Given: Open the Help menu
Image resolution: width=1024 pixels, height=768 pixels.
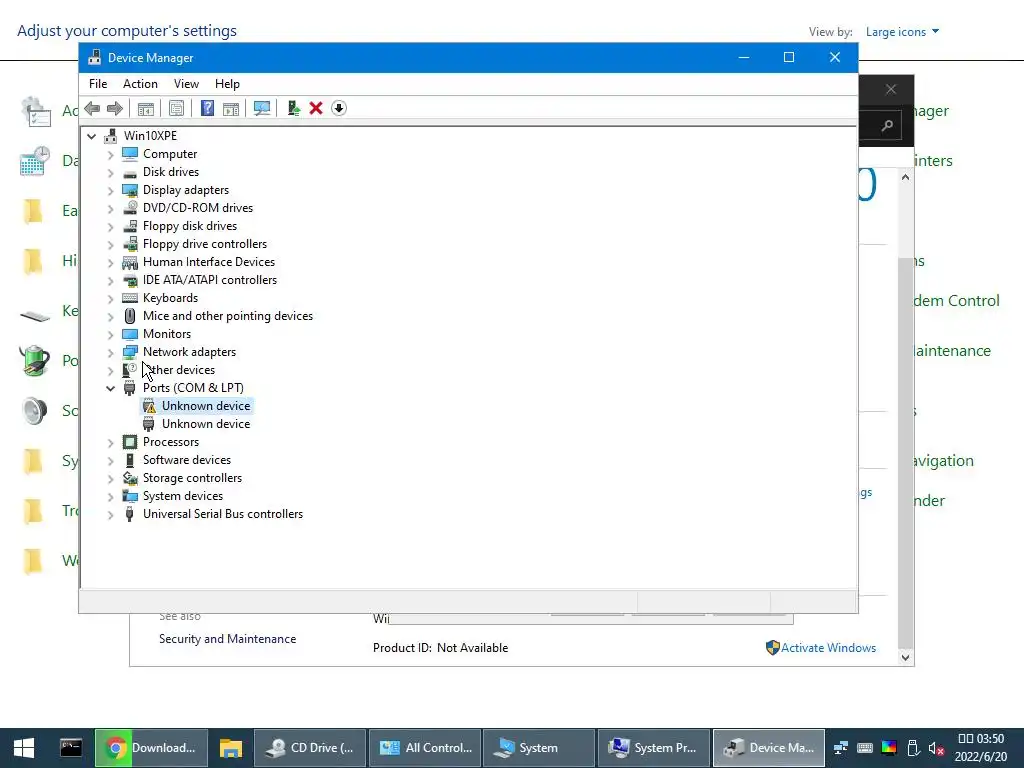Looking at the screenshot, I should tap(227, 84).
